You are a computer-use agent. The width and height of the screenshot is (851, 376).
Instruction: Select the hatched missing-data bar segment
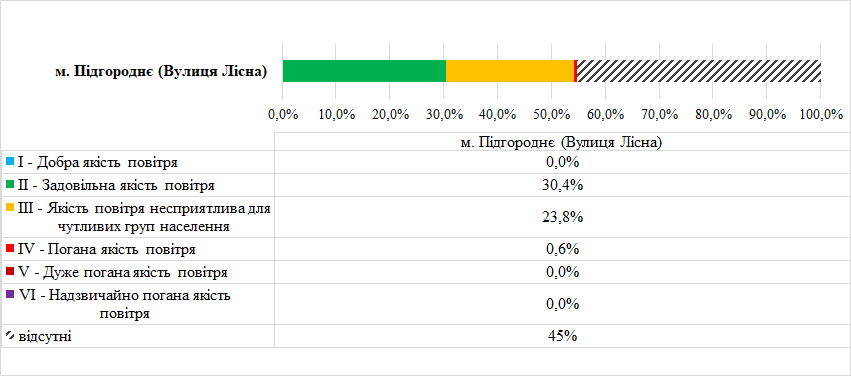pos(698,71)
